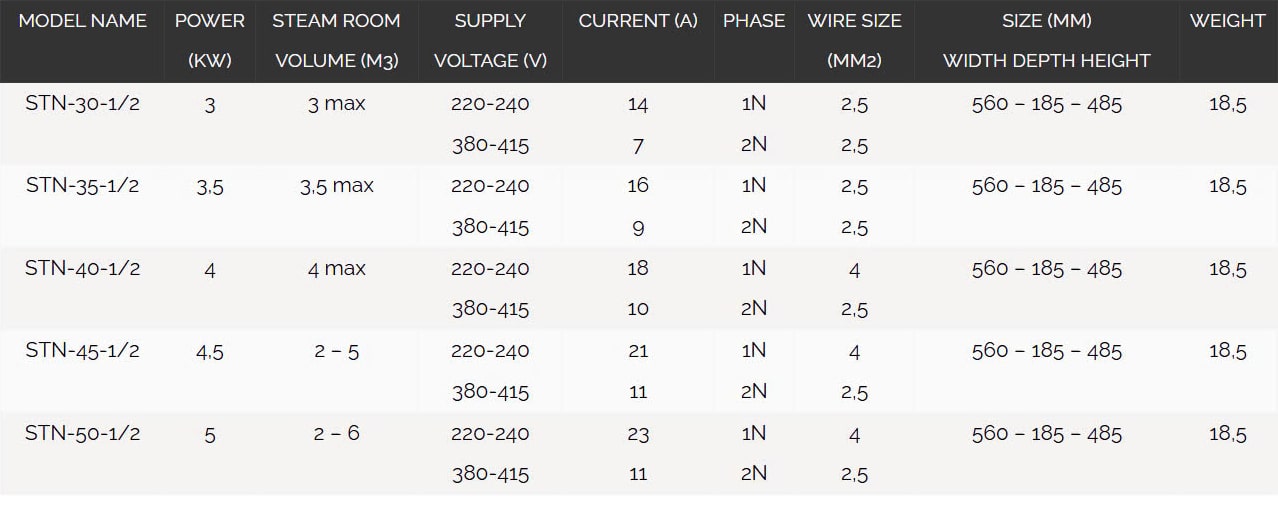Select the STEAM ROOM VOLUME header

337,40
